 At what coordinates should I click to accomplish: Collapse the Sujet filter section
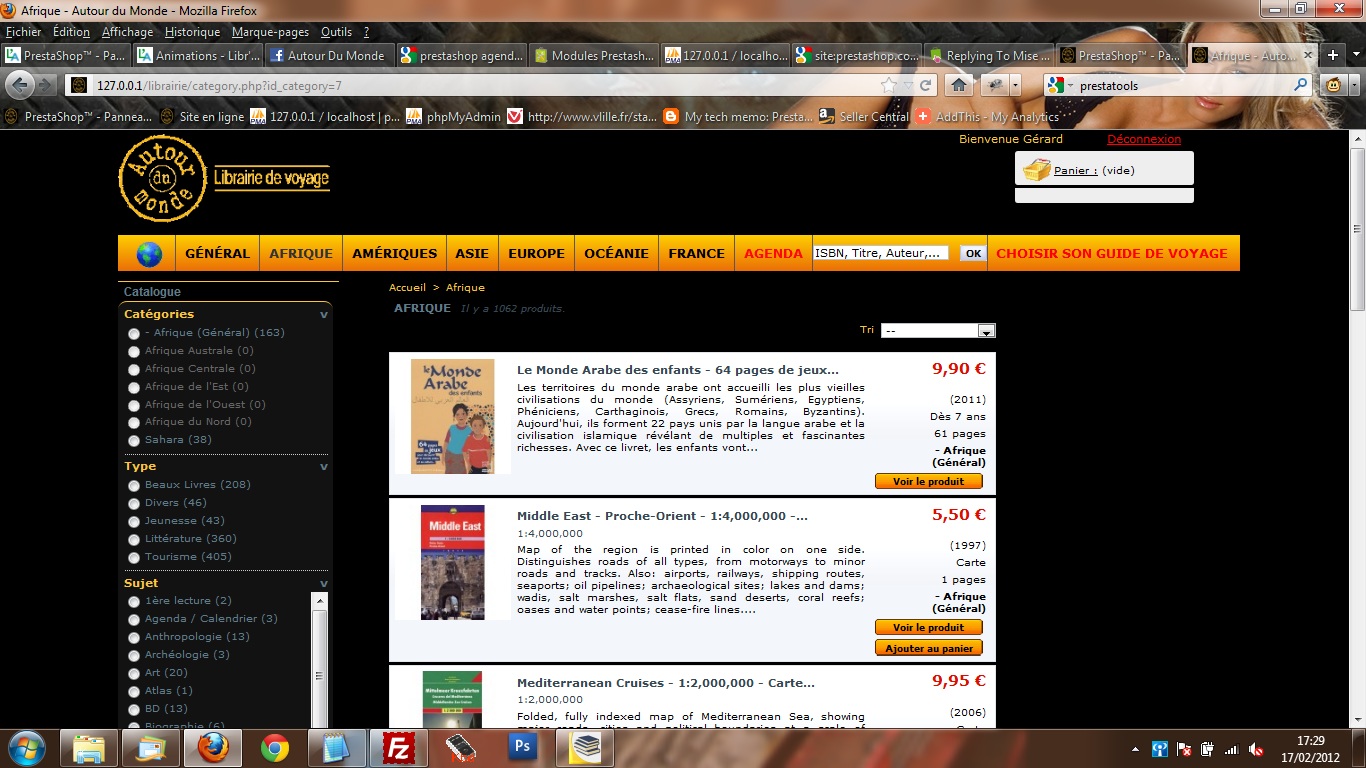click(323, 583)
